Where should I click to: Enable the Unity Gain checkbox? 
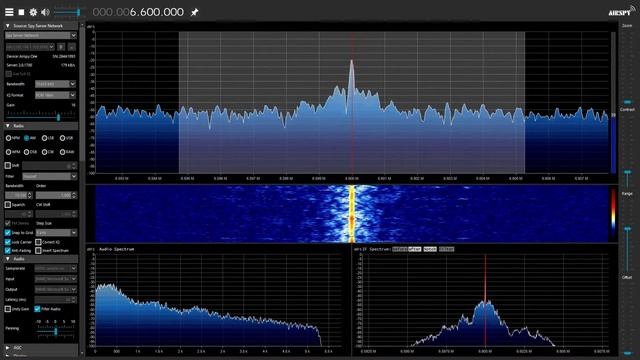8,309
